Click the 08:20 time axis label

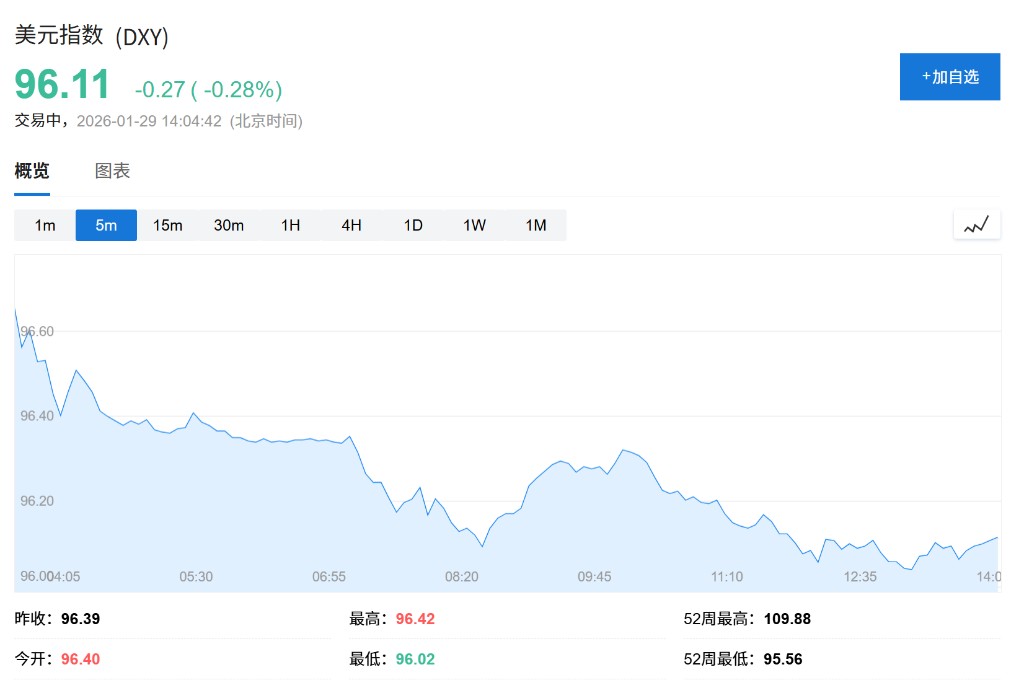[x=462, y=577]
